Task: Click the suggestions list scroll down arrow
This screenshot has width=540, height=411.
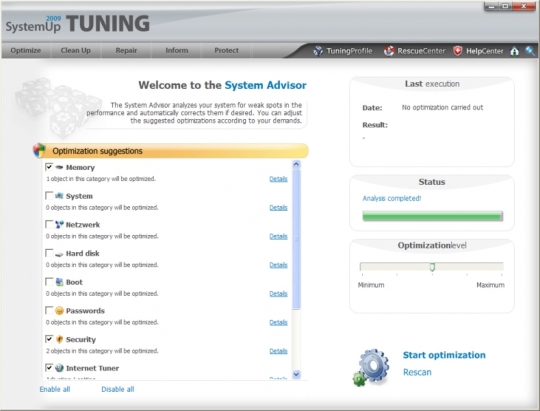Action: point(296,374)
